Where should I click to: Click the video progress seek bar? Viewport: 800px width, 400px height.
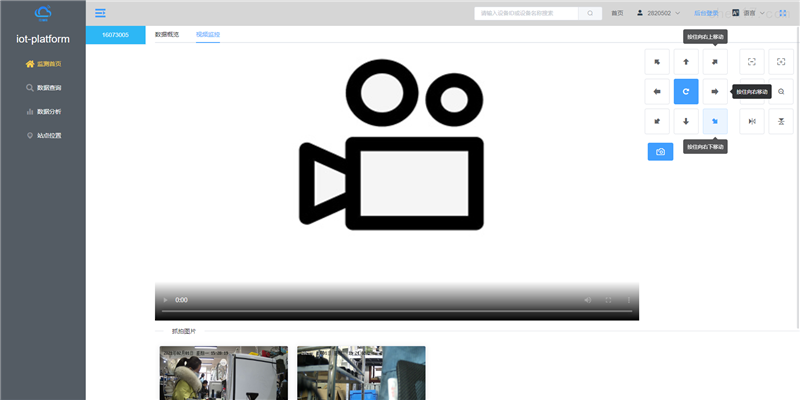click(x=396, y=312)
